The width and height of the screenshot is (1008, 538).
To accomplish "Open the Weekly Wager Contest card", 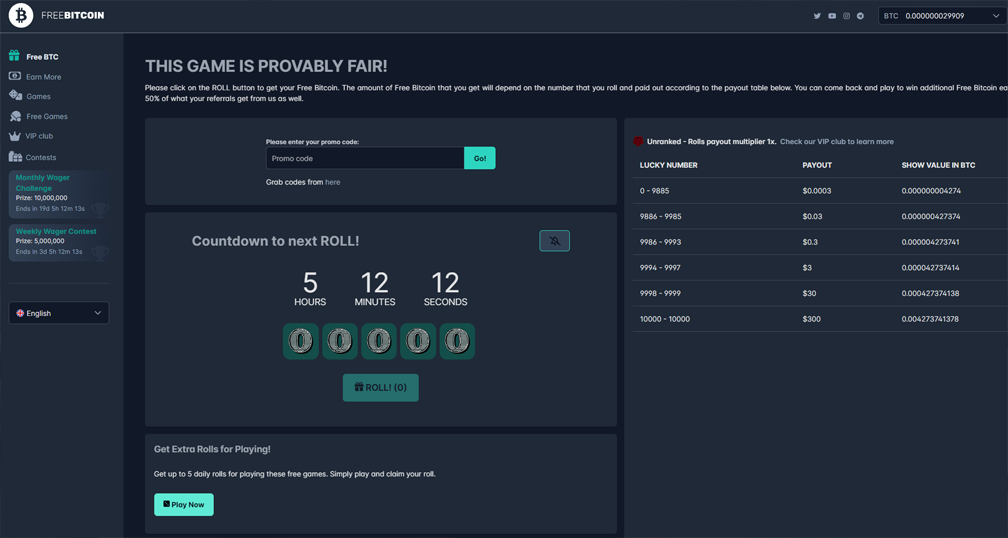I will click(x=59, y=242).
